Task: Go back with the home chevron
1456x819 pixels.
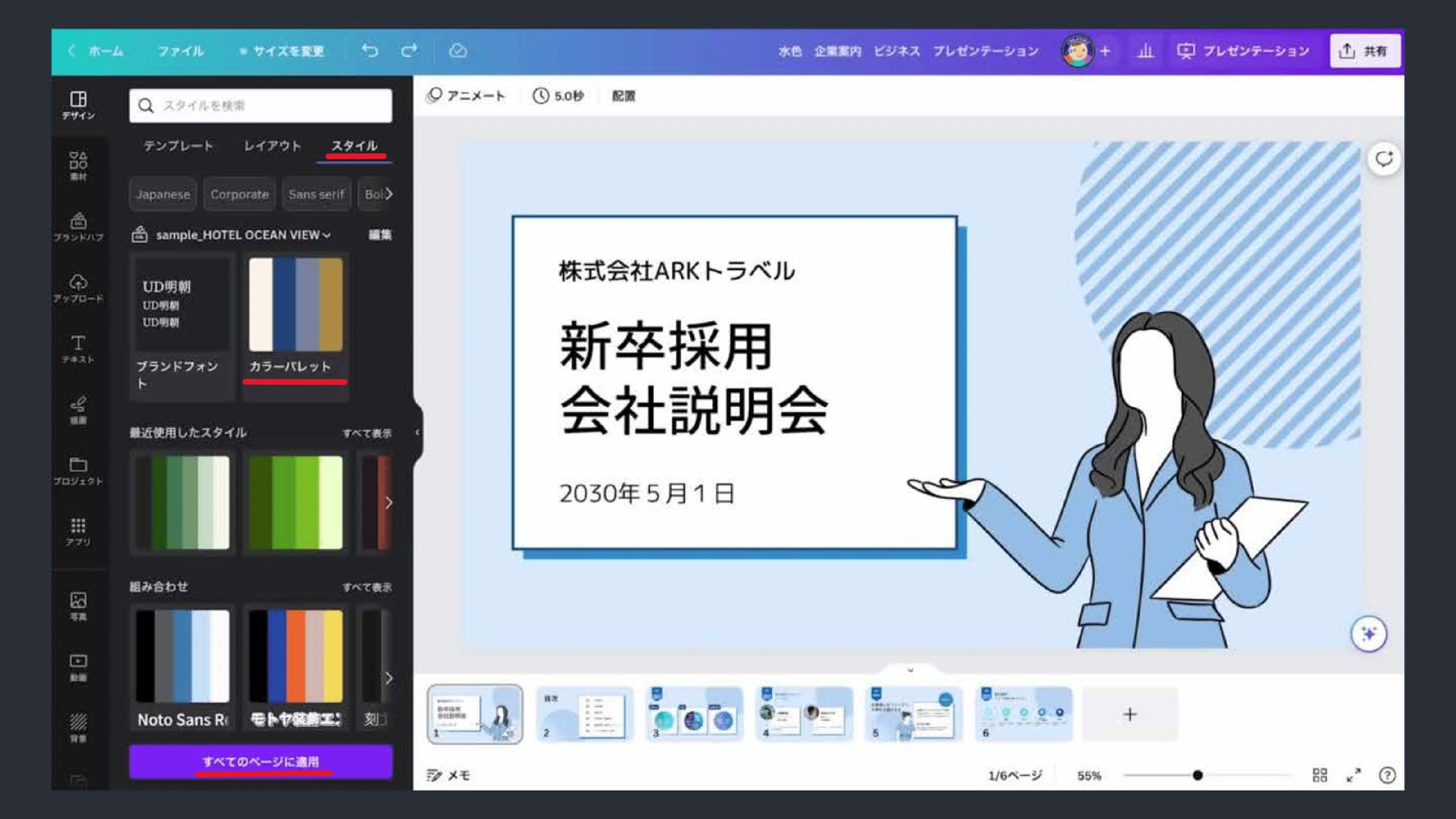Action: click(71, 51)
